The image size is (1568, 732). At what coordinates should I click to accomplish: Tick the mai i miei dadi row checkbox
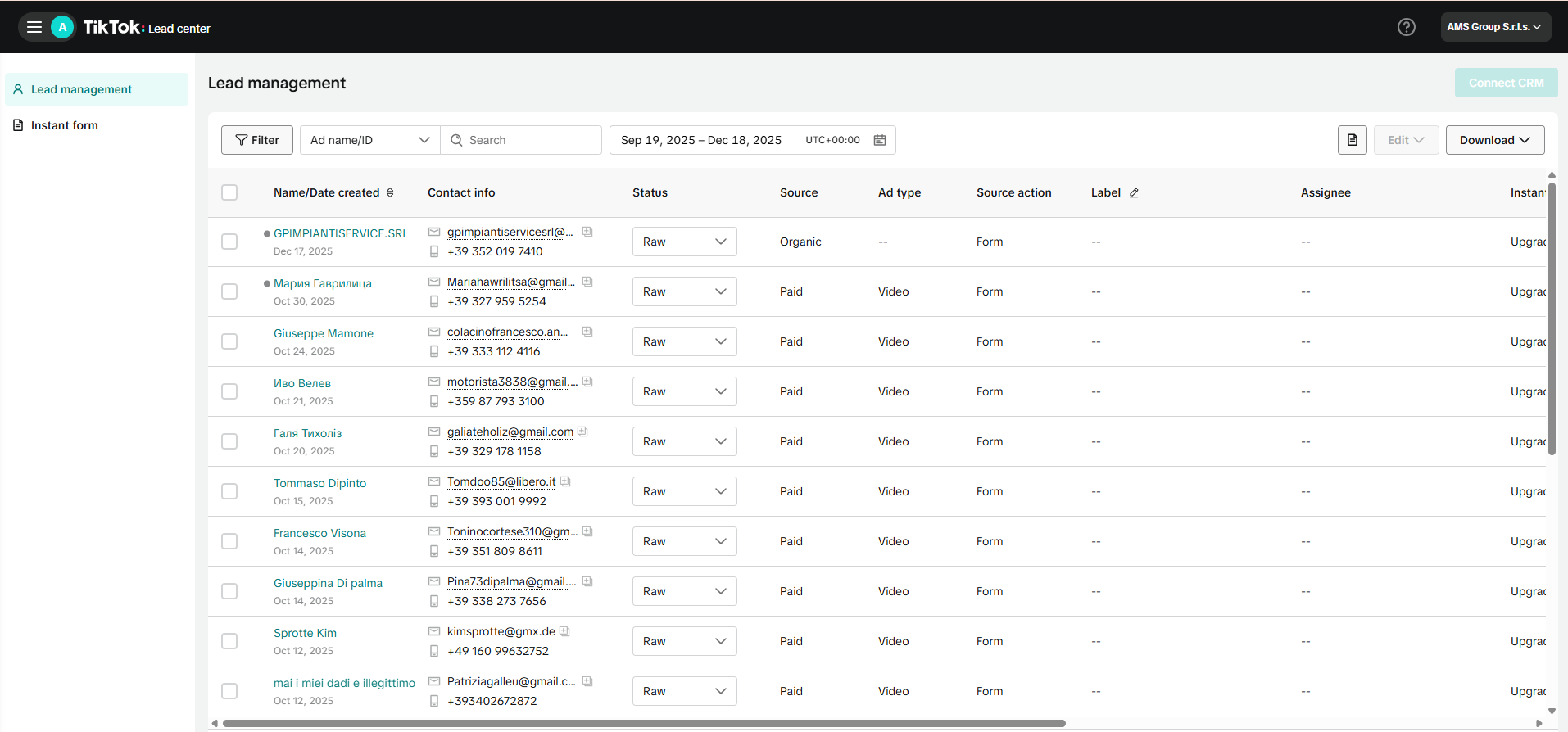pyautogui.click(x=229, y=691)
